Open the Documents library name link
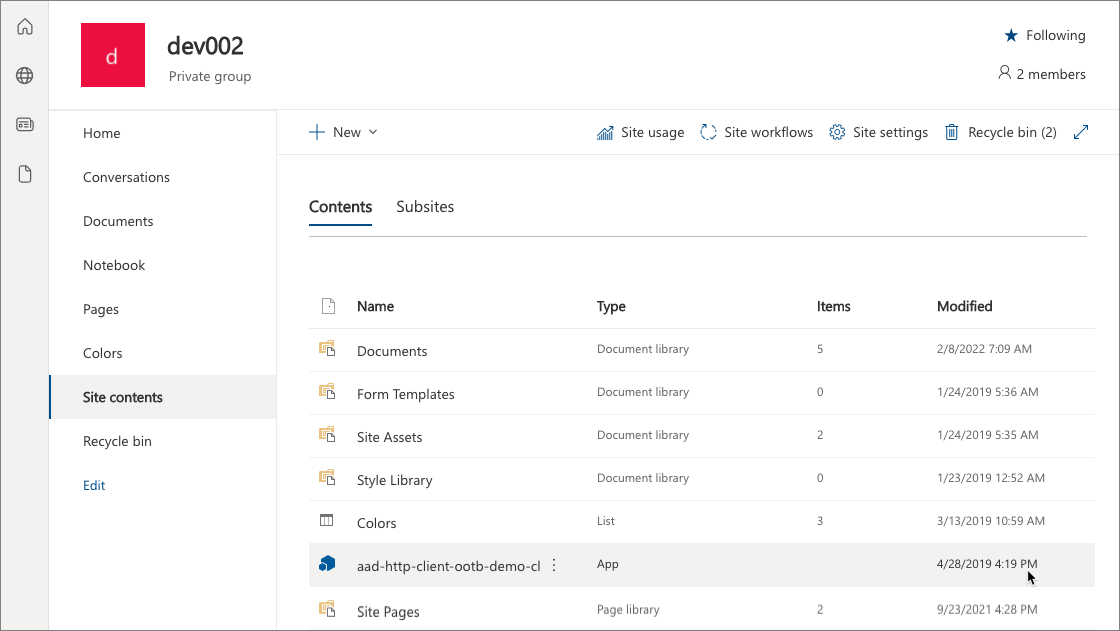The image size is (1120, 631). pos(392,352)
